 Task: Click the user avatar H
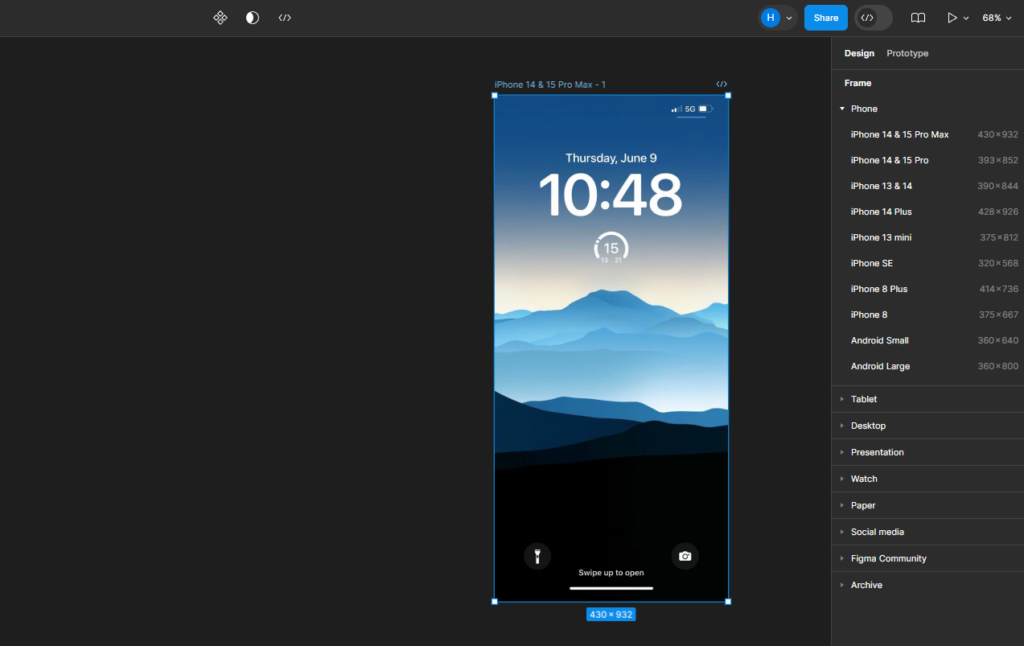point(771,18)
